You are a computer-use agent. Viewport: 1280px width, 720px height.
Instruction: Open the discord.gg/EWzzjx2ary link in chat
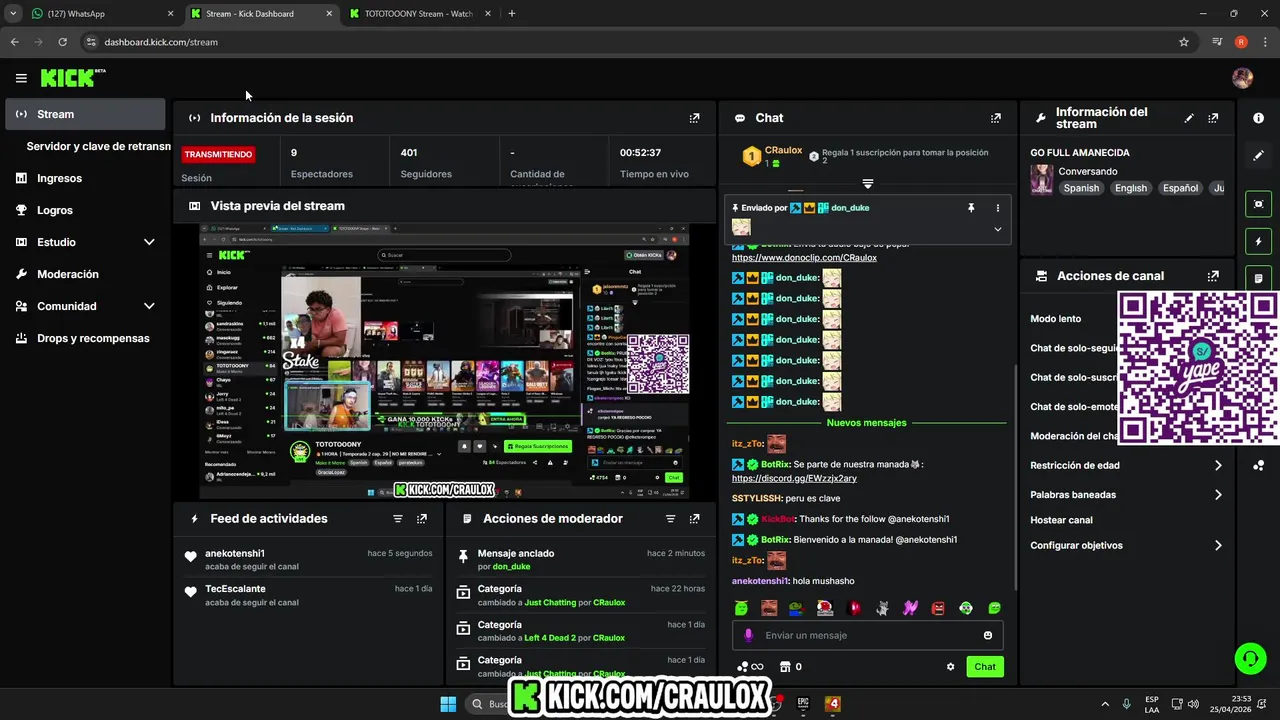point(794,478)
